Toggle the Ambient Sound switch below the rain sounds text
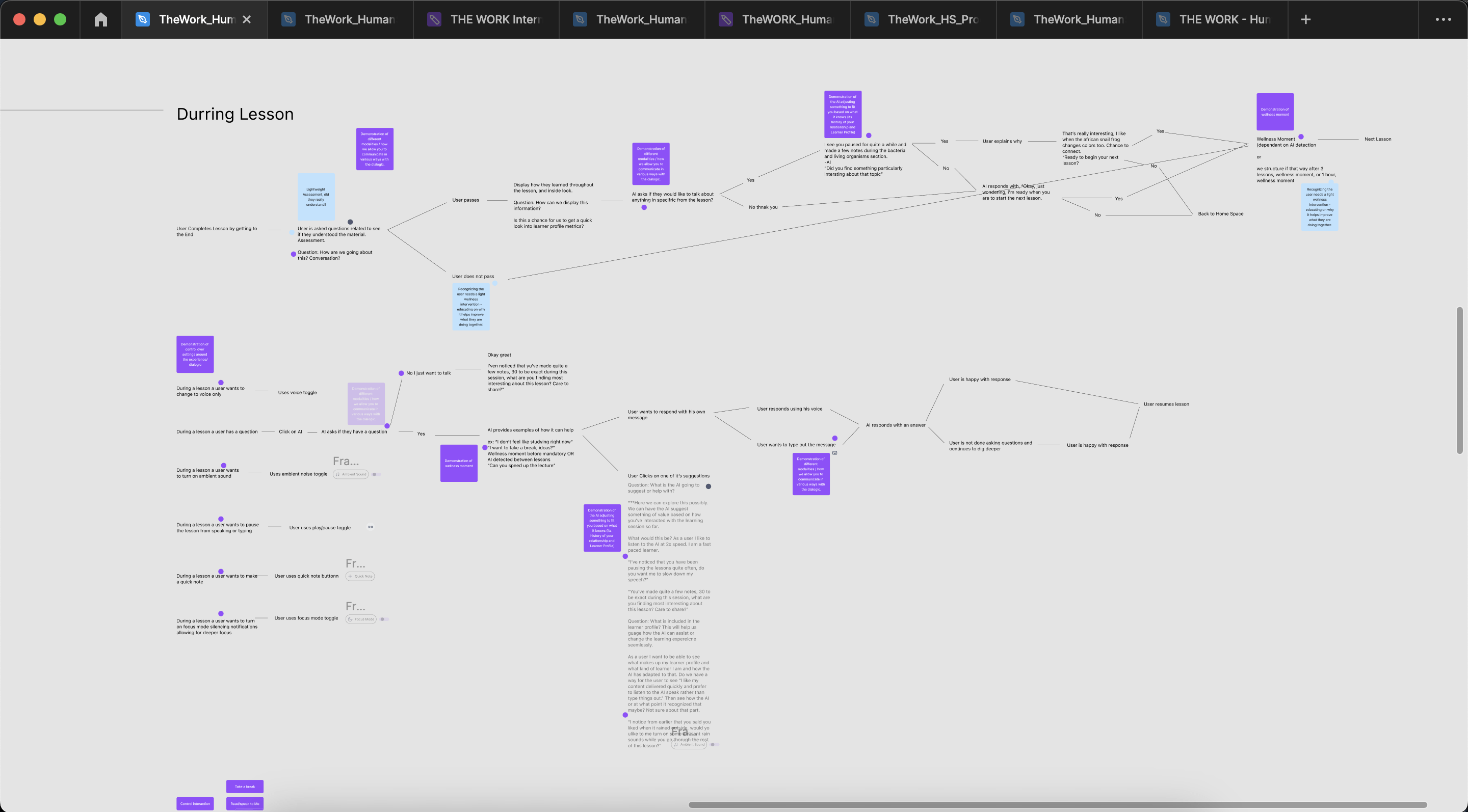 715,745
